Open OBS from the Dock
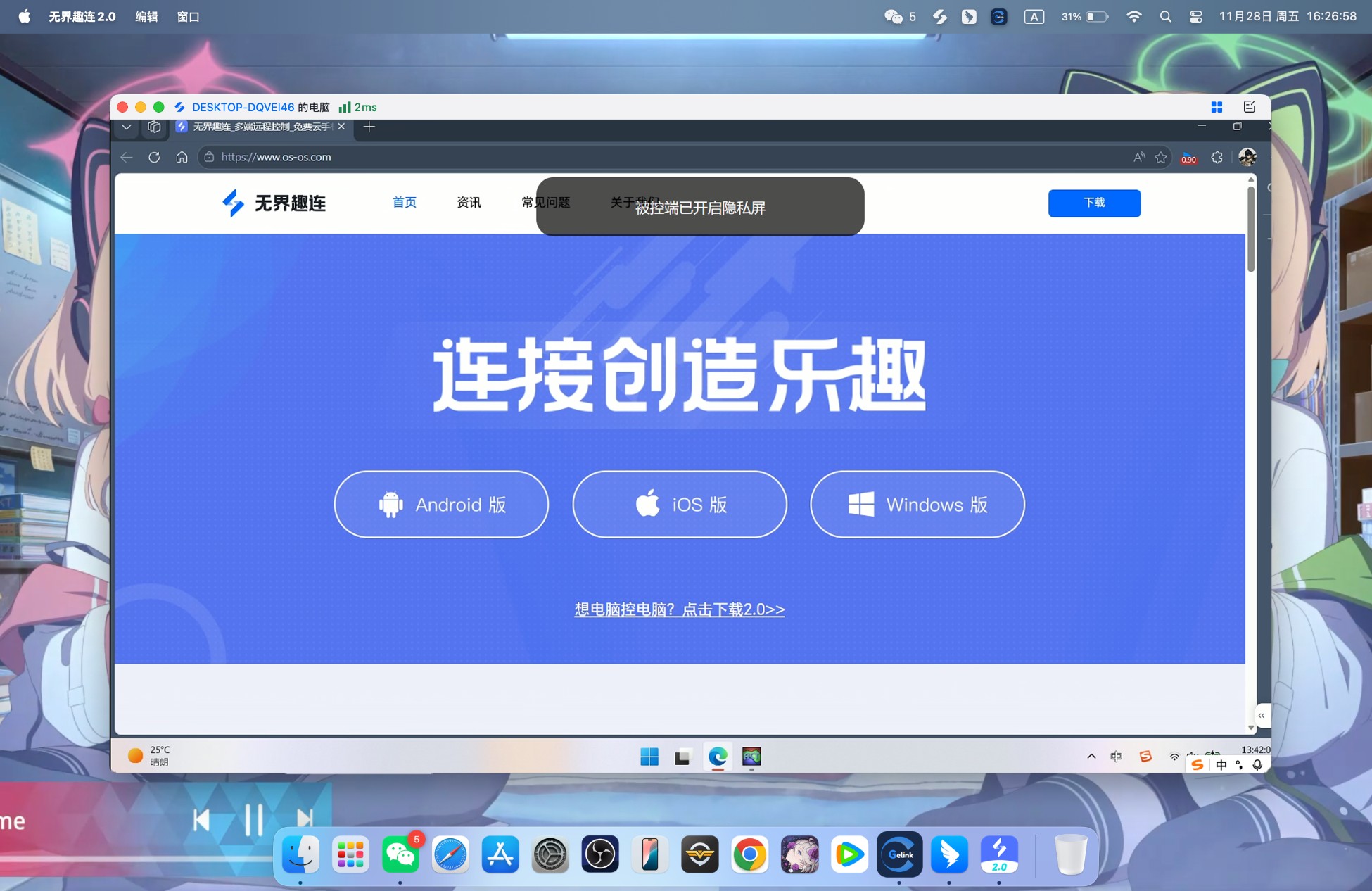The image size is (1372, 891). pyautogui.click(x=600, y=854)
